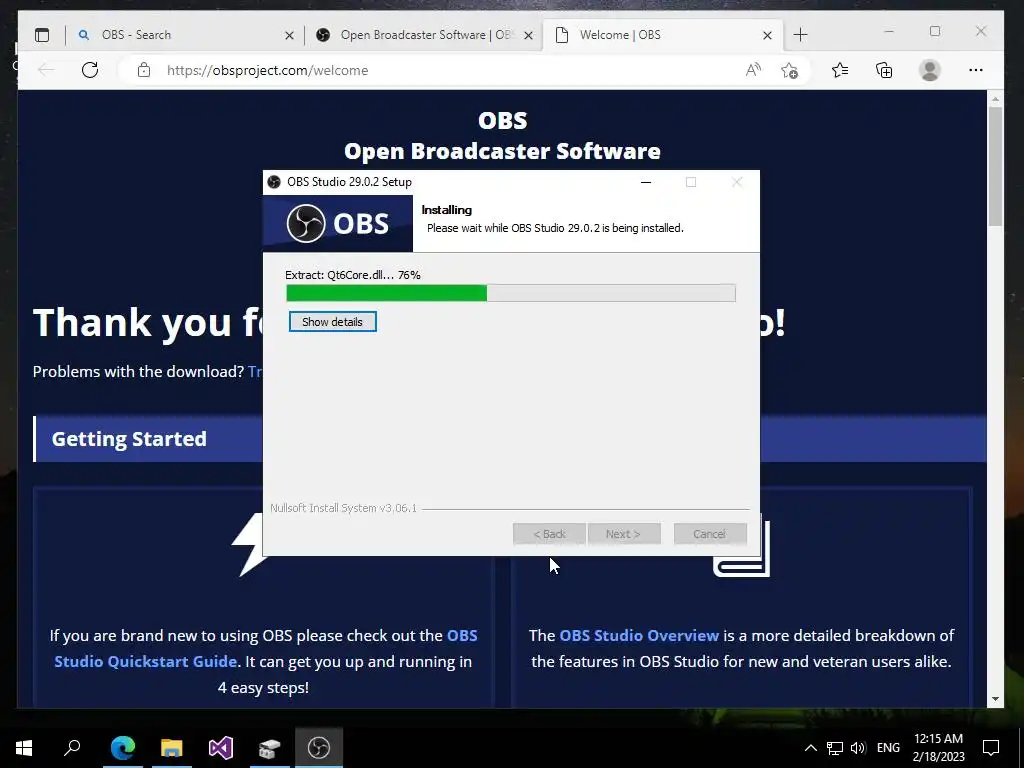This screenshot has width=1024, height=768.
Task: Open the volume tray icon
Action: (857, 748)
